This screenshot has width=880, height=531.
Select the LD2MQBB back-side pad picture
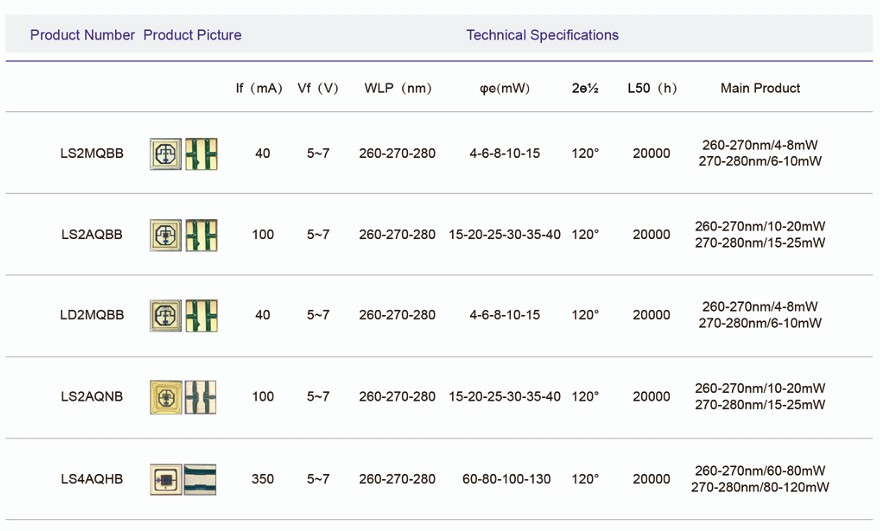click(202, 315)
